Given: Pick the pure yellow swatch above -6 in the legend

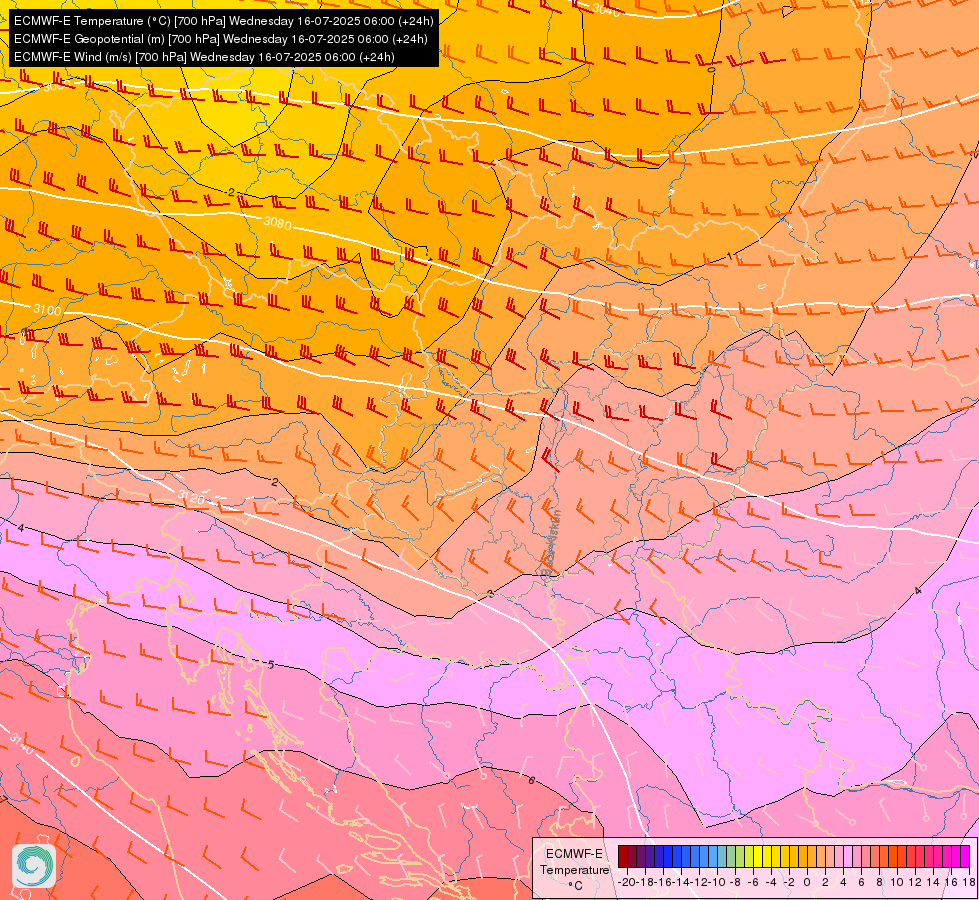Looking at the screenshot, I should [758, 856].
